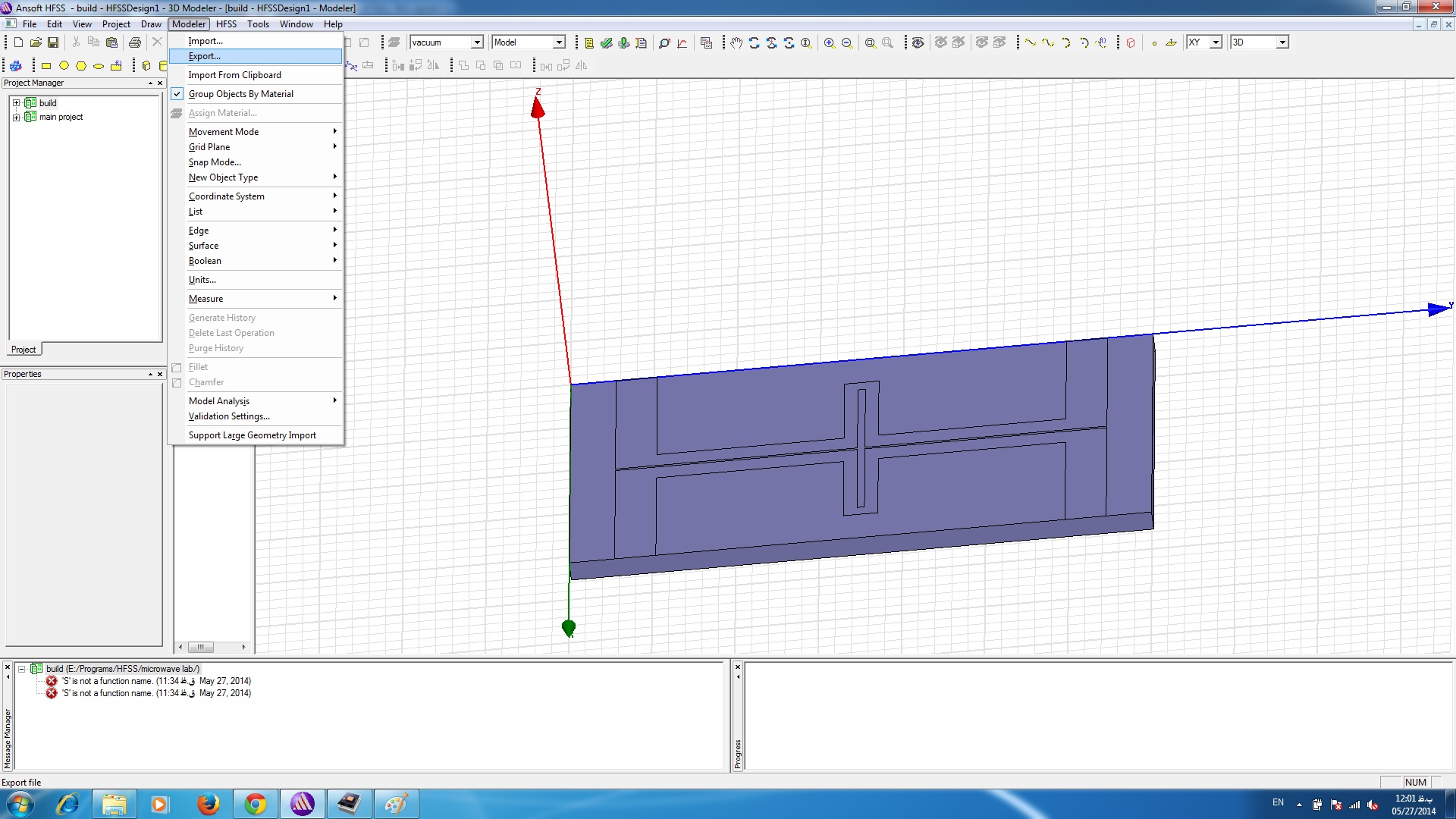Open the 3D movement mode dropdown
The width and height of the screenshot is (1456, 819).
point(1282,43)
